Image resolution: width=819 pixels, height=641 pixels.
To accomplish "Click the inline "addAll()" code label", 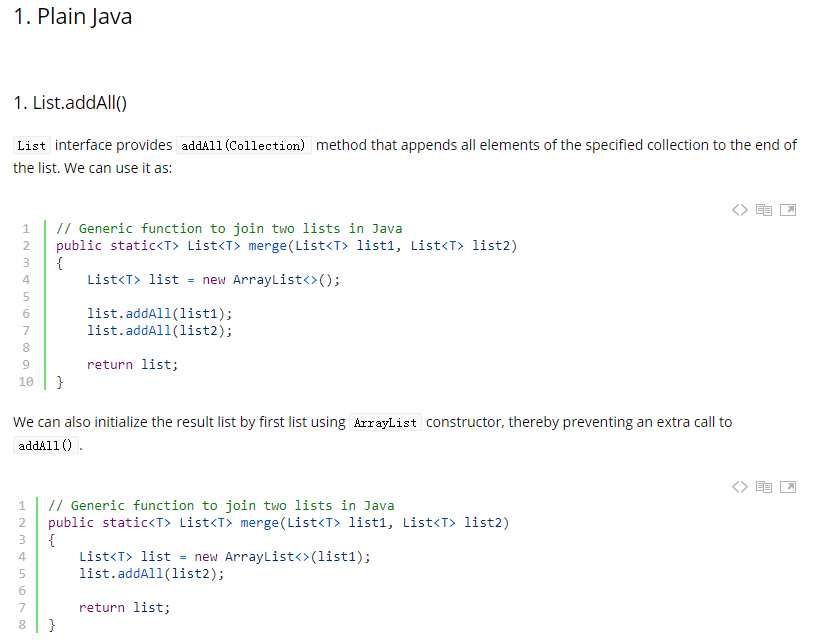I will point(45,446).
